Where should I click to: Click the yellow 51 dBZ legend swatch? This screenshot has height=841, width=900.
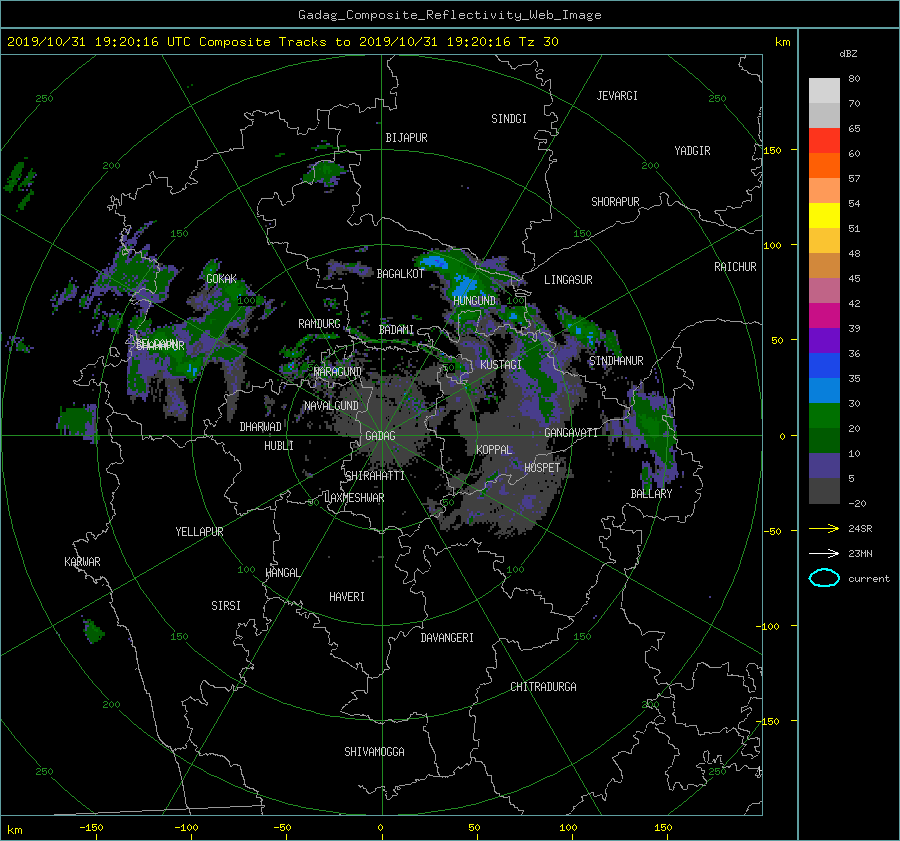tap(824, 216)
